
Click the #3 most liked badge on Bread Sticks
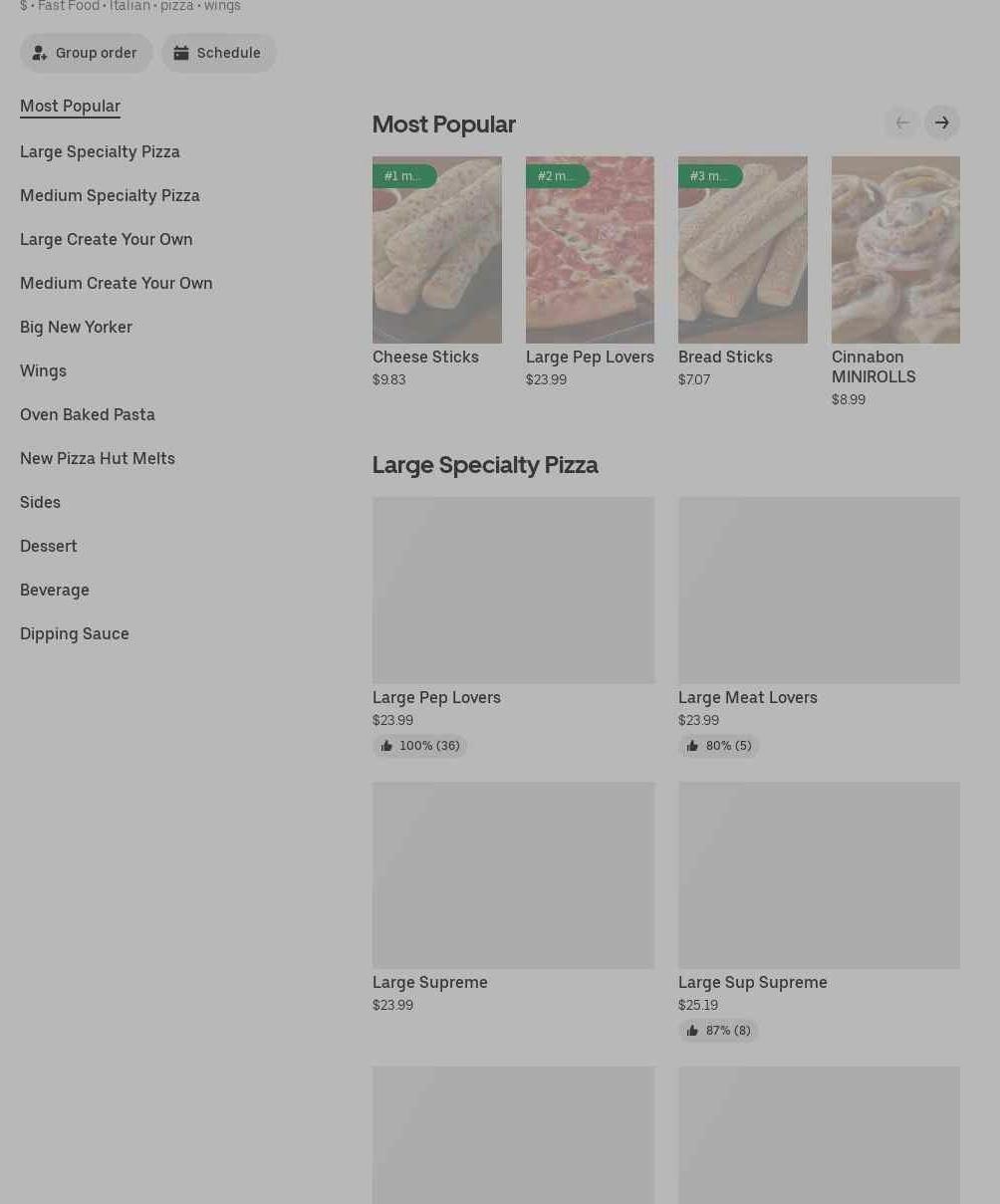point(710,176)
